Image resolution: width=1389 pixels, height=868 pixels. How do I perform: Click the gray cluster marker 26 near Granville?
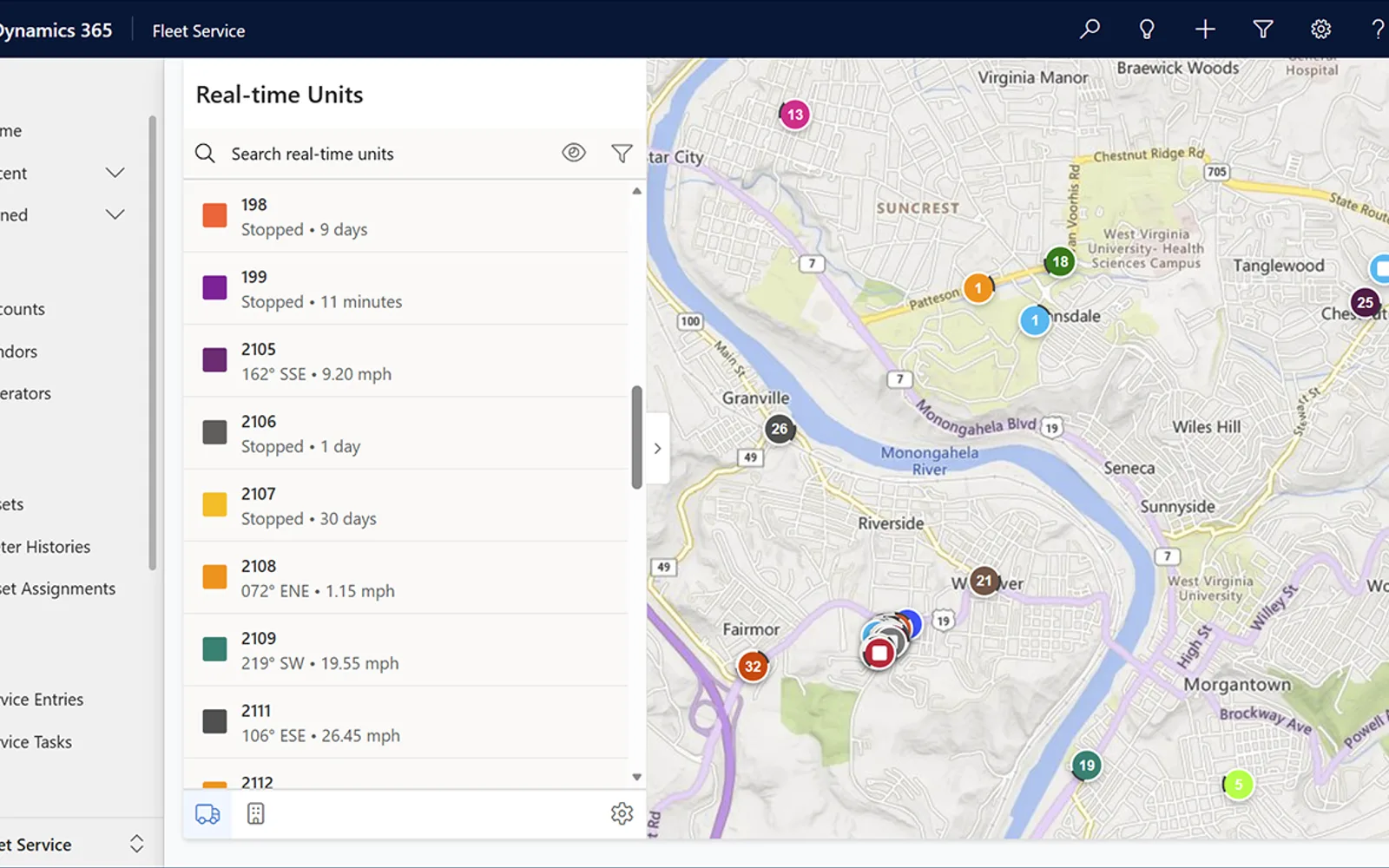780,429
